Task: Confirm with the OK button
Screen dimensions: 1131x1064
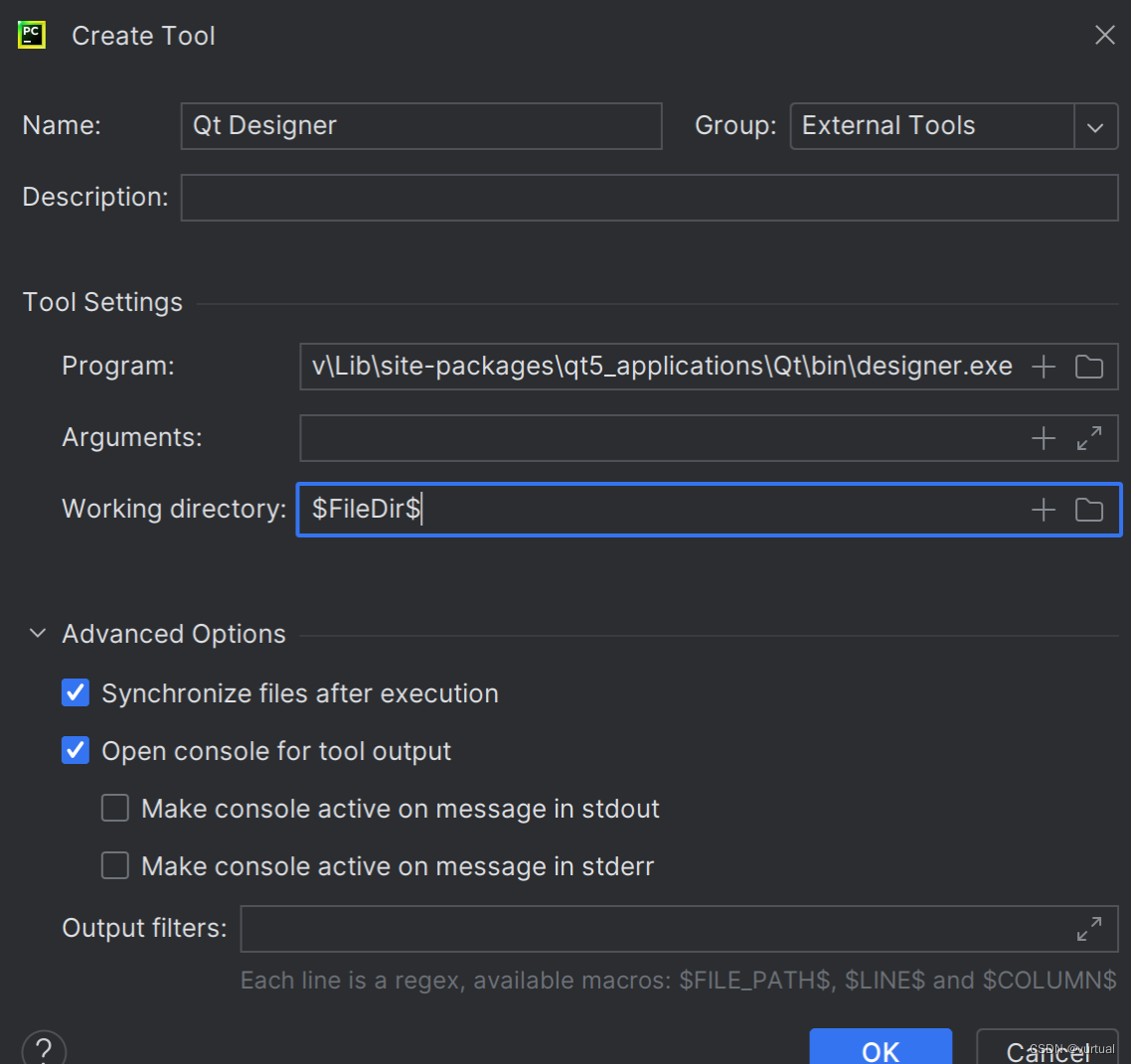Action: click(x=881, y=1047)
